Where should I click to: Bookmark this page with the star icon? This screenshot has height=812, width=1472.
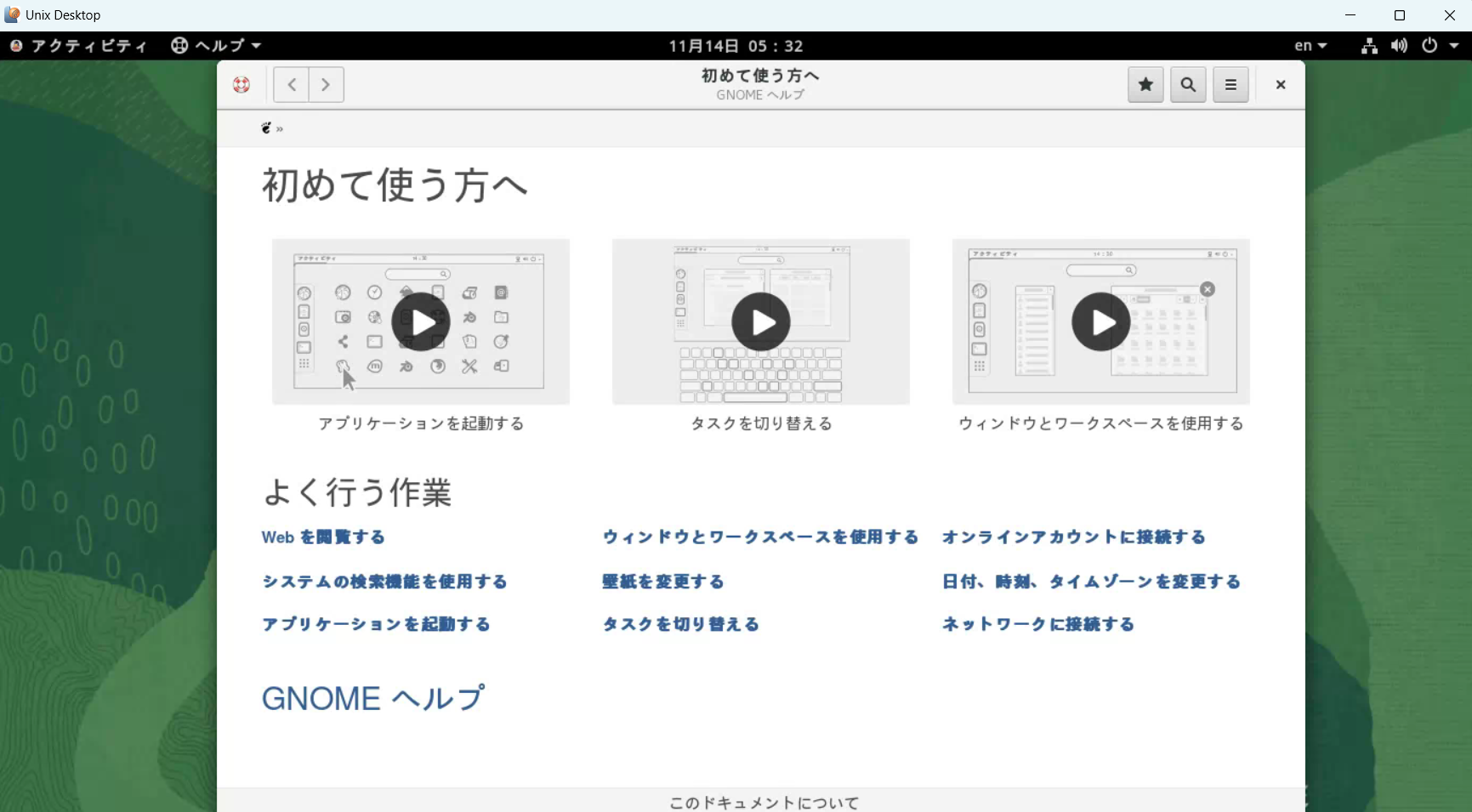click(1145, 84)
